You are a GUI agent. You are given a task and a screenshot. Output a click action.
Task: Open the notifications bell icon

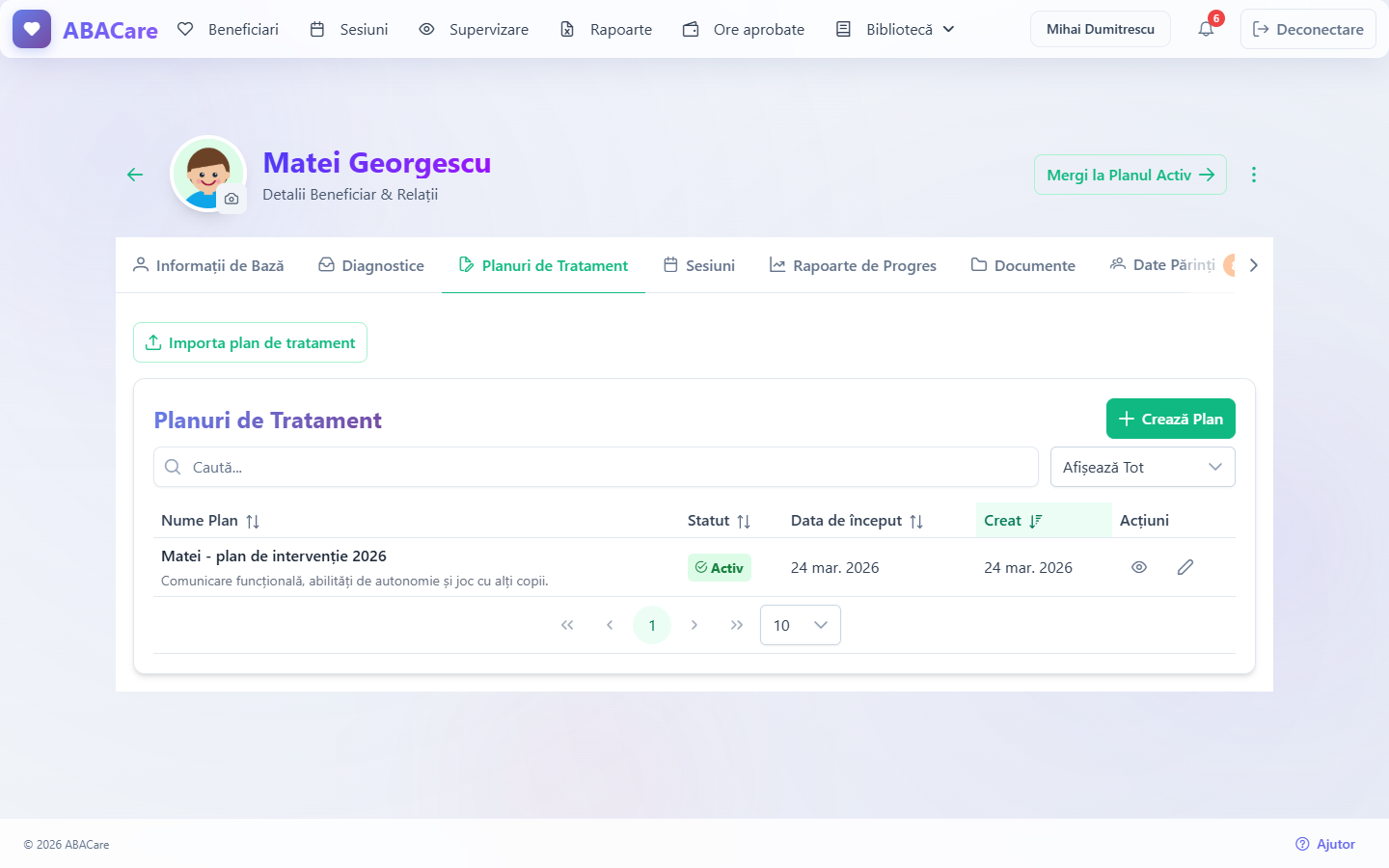point(1206,29)
